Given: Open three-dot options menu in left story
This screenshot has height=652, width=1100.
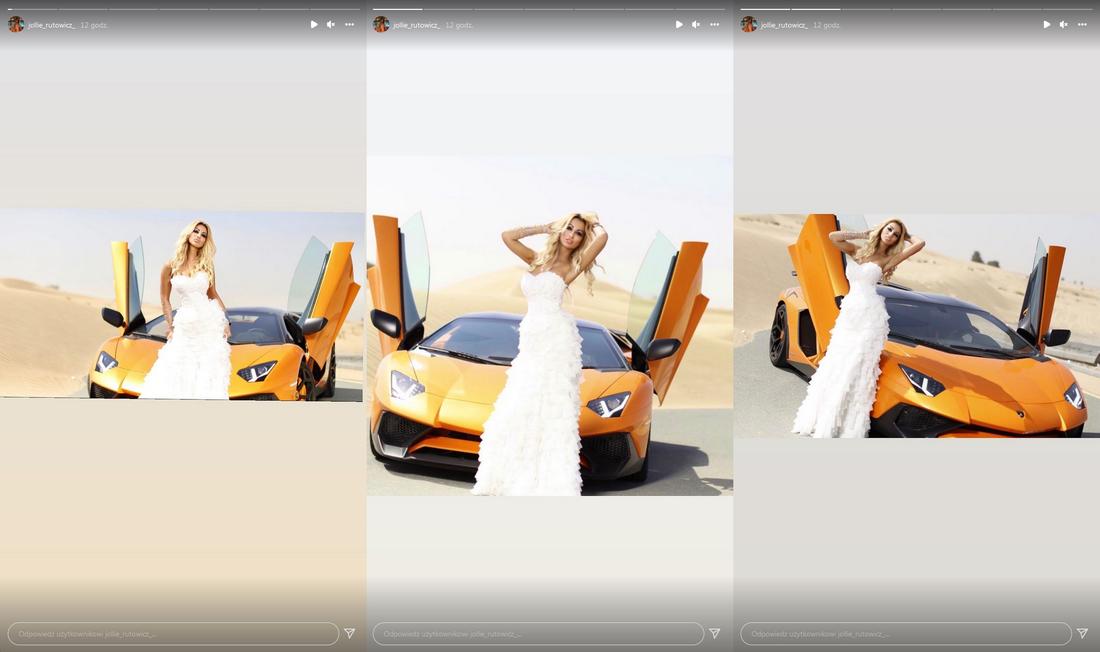Looking at the screenshot, I should click(349, 24).
